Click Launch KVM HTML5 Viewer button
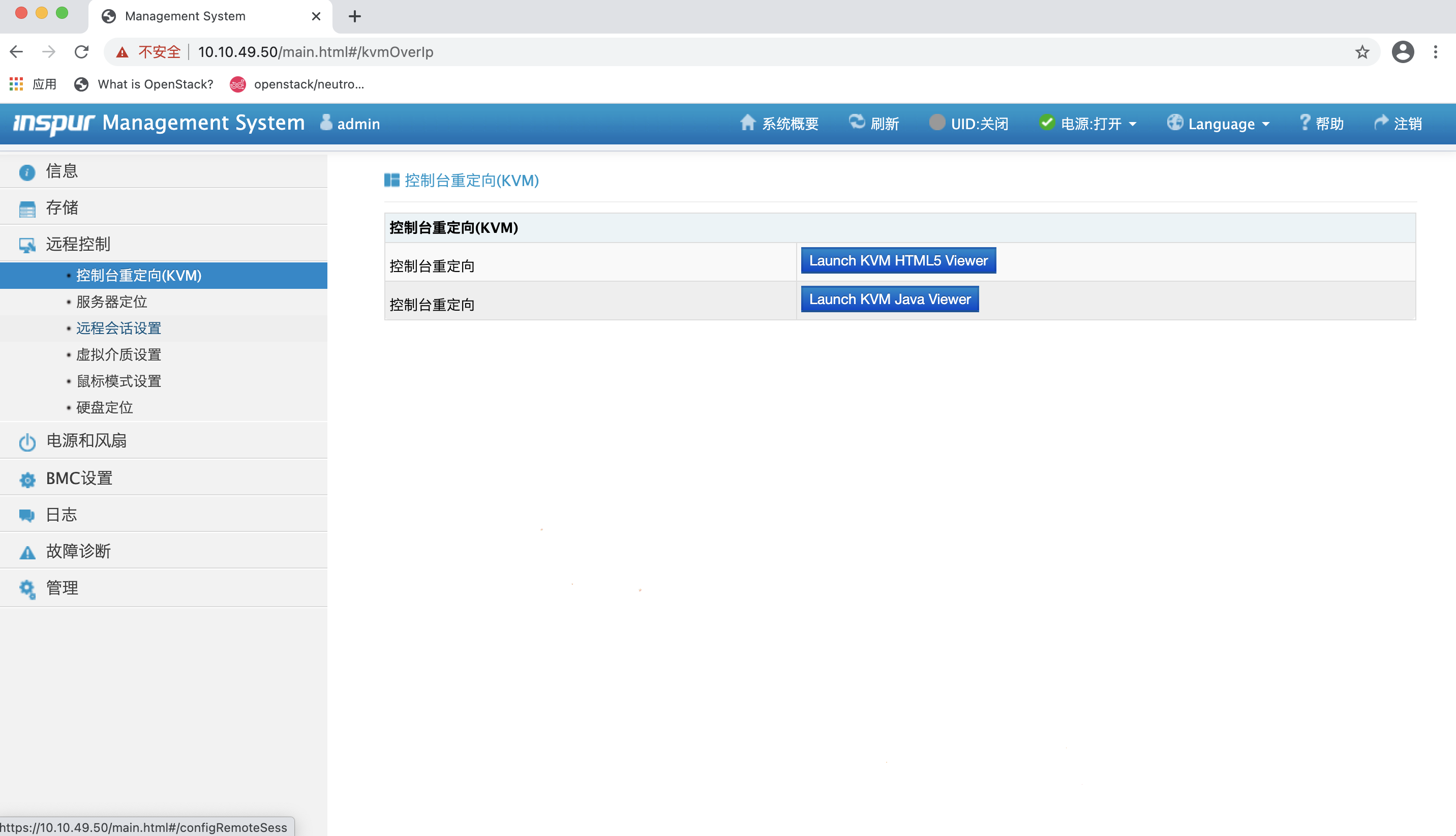Image resolution: width=1456 pixels, height=836 pixels. pyautogui.click(x=897, y=260)
